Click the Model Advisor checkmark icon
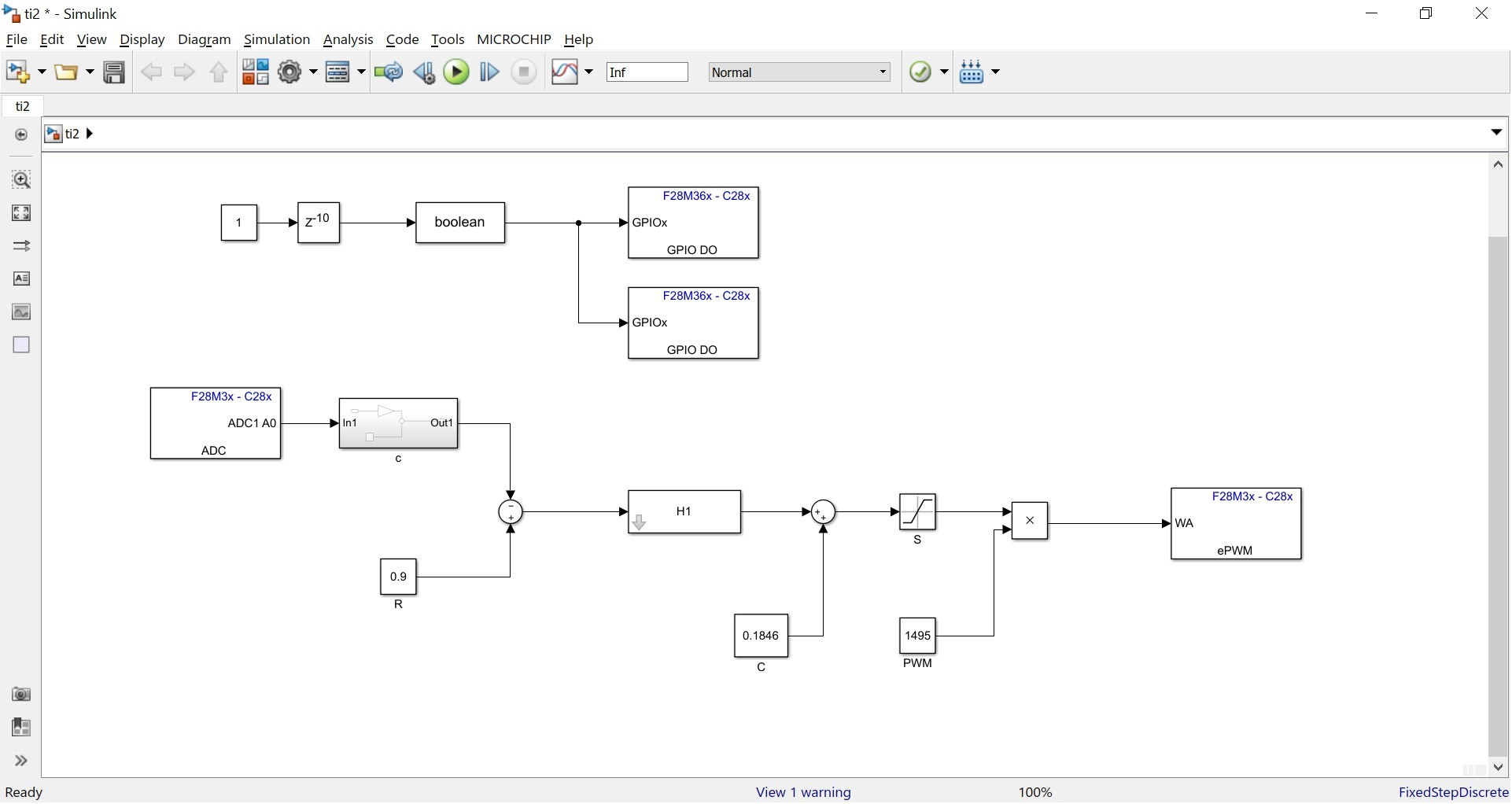1512x804 pixels. click(920, 72)
